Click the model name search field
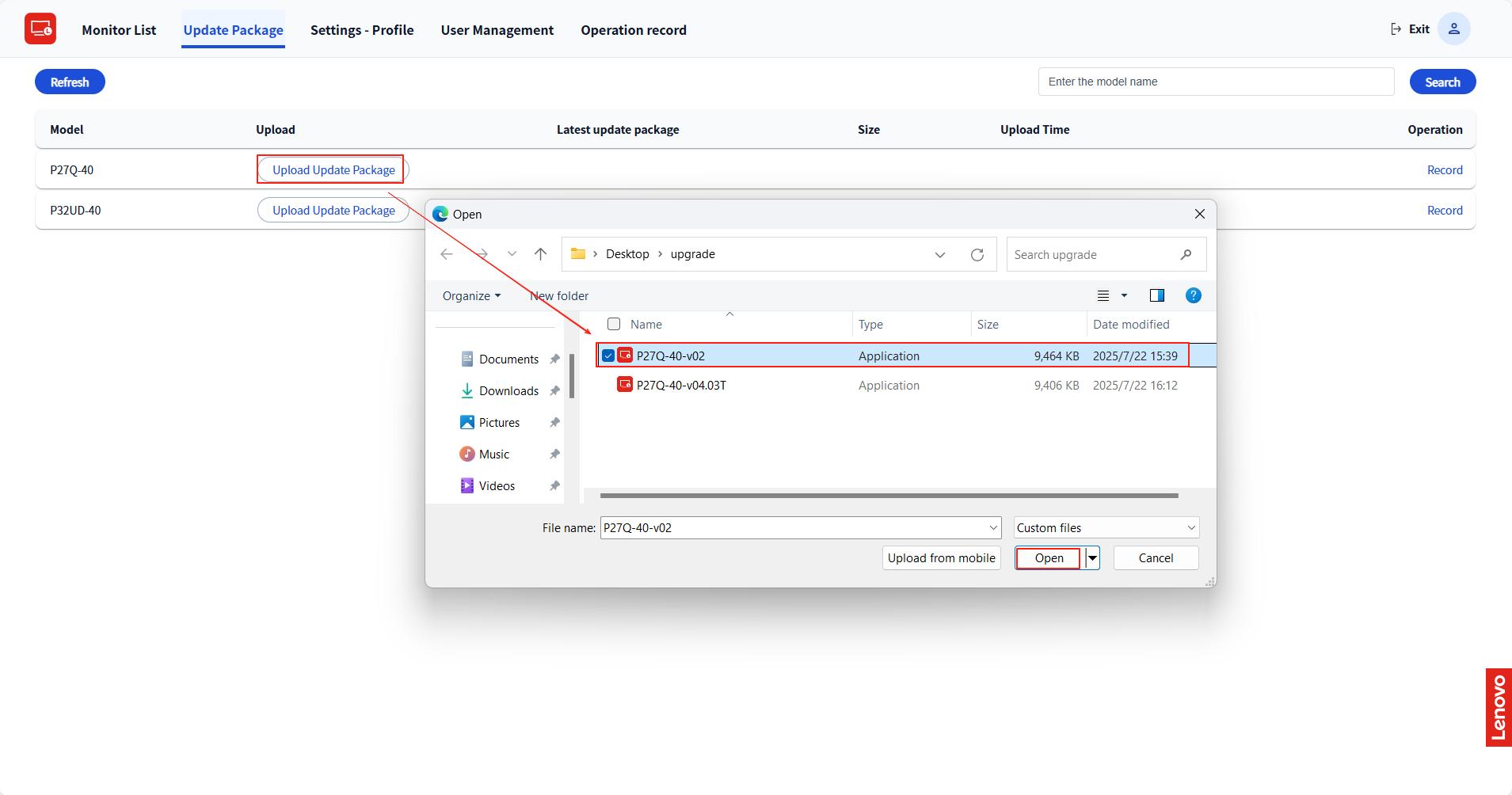Image resolution: width=1512 pixels, height=795 pixels. pyautogui.click(x=1215, y=82)
